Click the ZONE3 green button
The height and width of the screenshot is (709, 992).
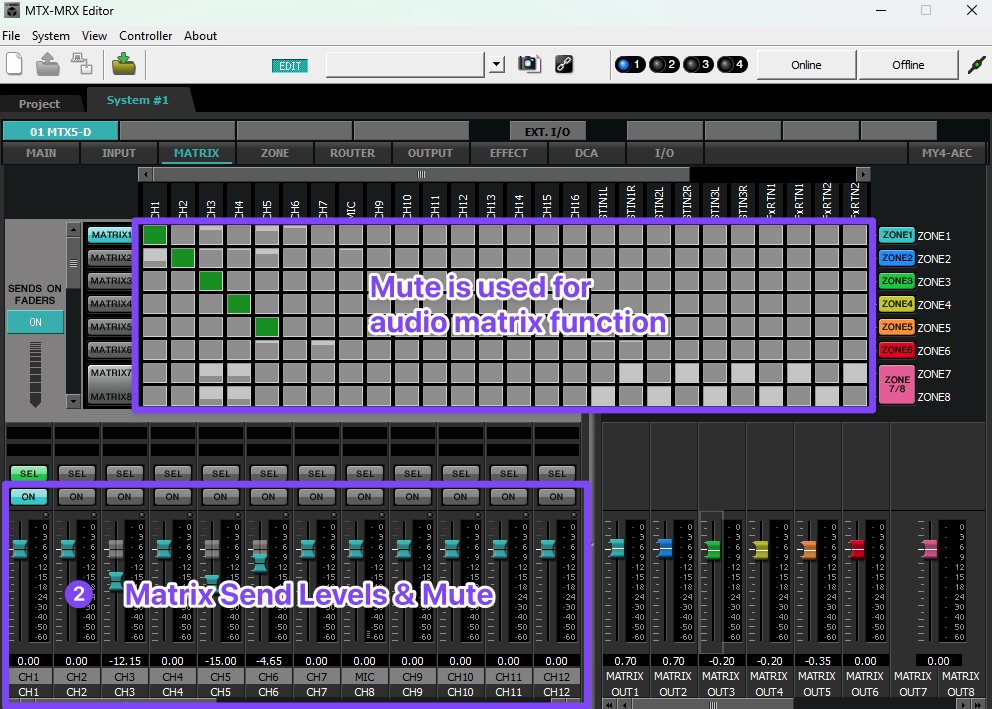pos(896,281)
